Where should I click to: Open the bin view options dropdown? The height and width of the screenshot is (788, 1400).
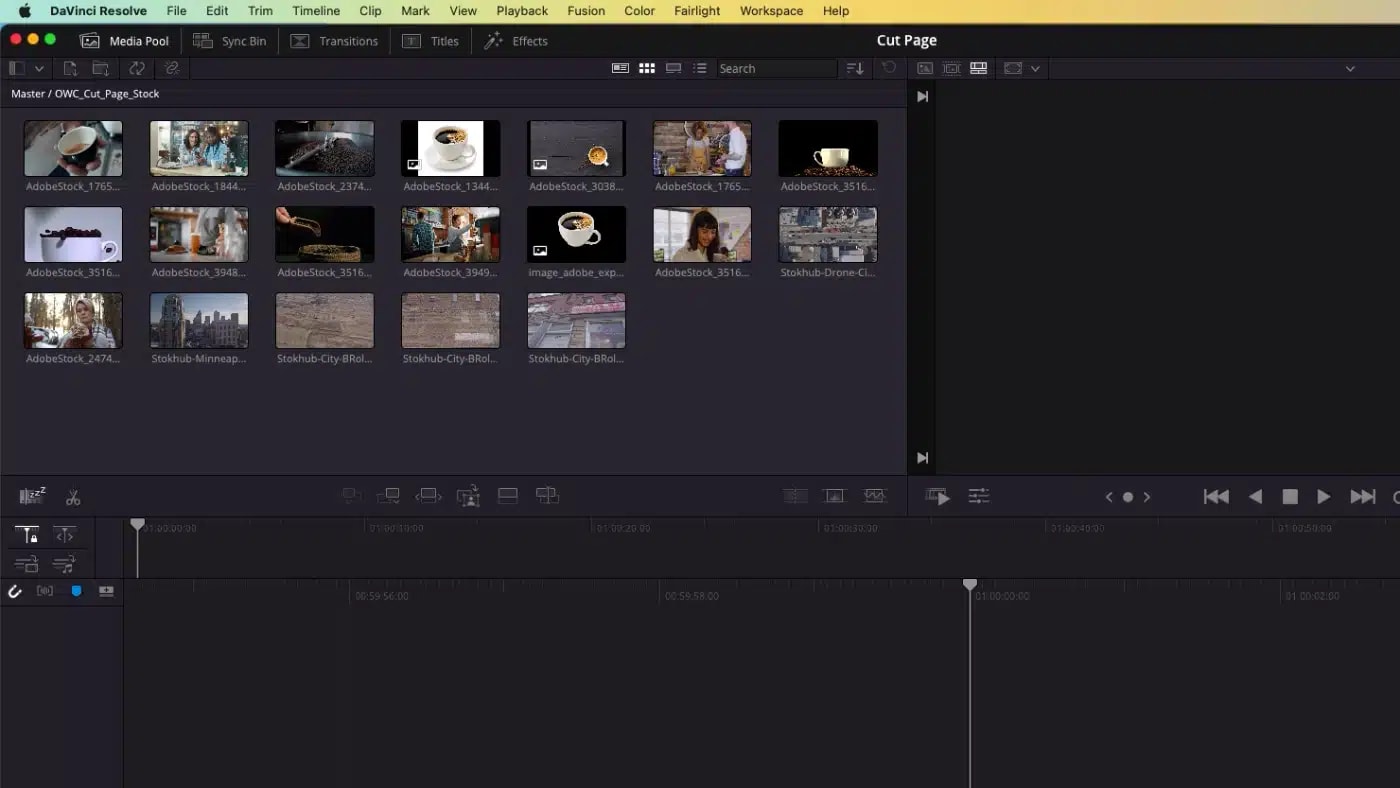[40, 68]
